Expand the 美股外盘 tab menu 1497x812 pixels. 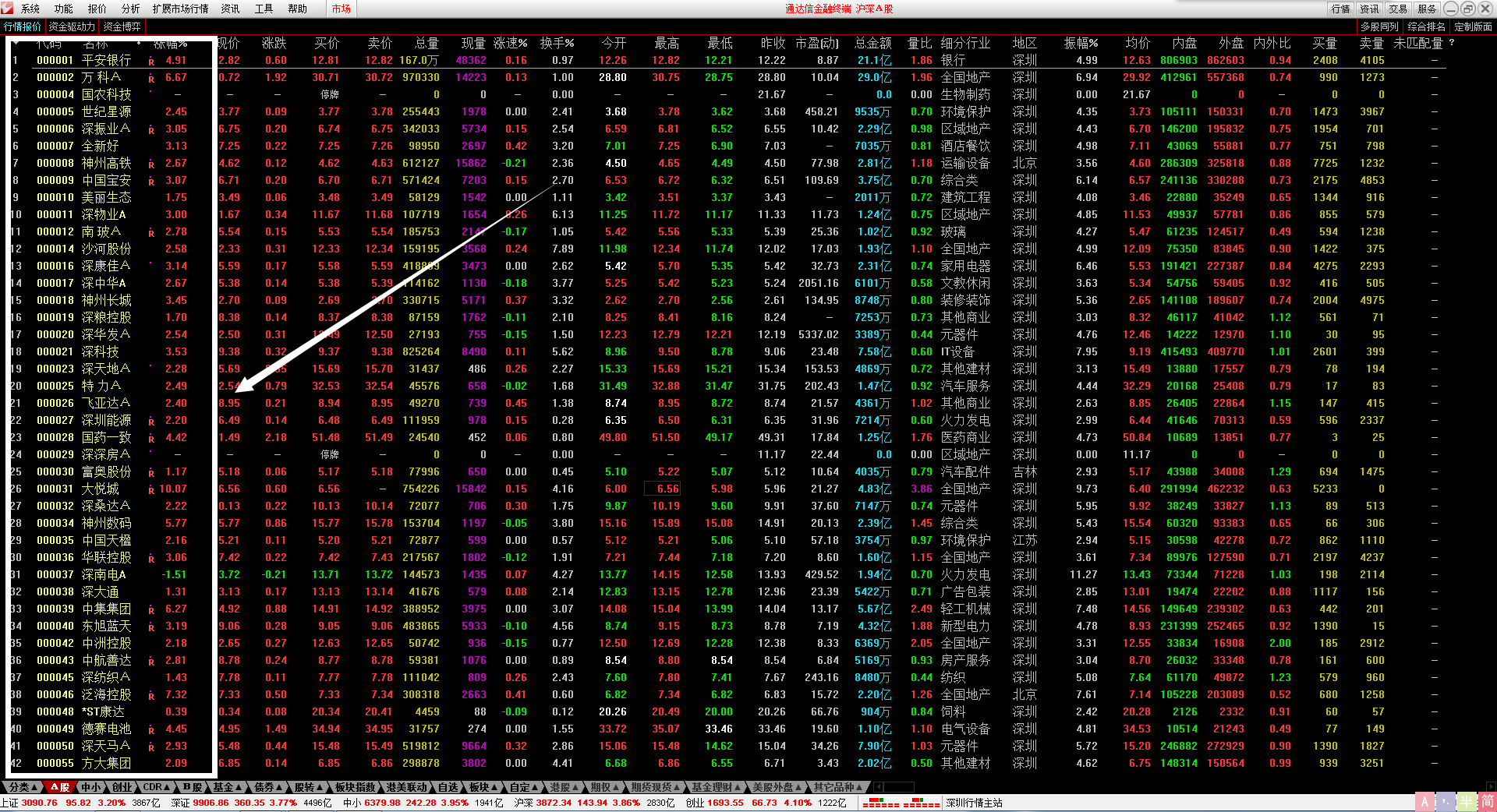777,787
